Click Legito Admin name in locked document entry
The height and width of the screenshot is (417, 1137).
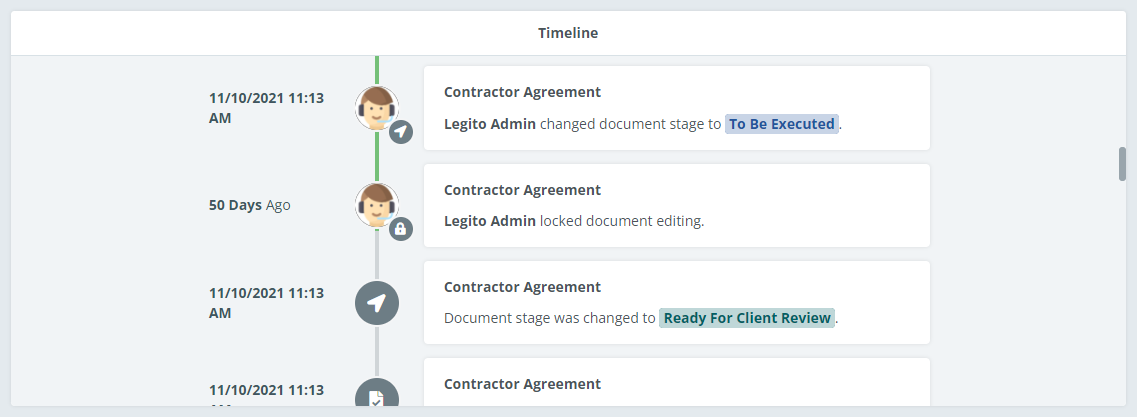coord(489,221)
